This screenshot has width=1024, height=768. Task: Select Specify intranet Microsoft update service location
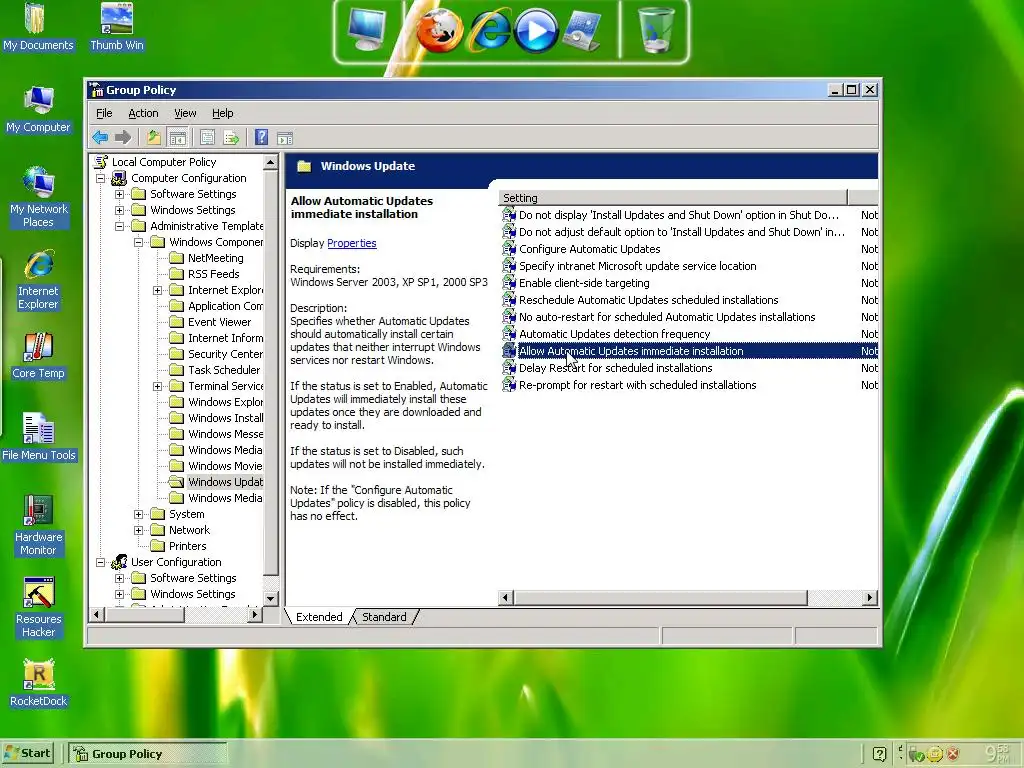pyautogui.click(x=637, y=266)
